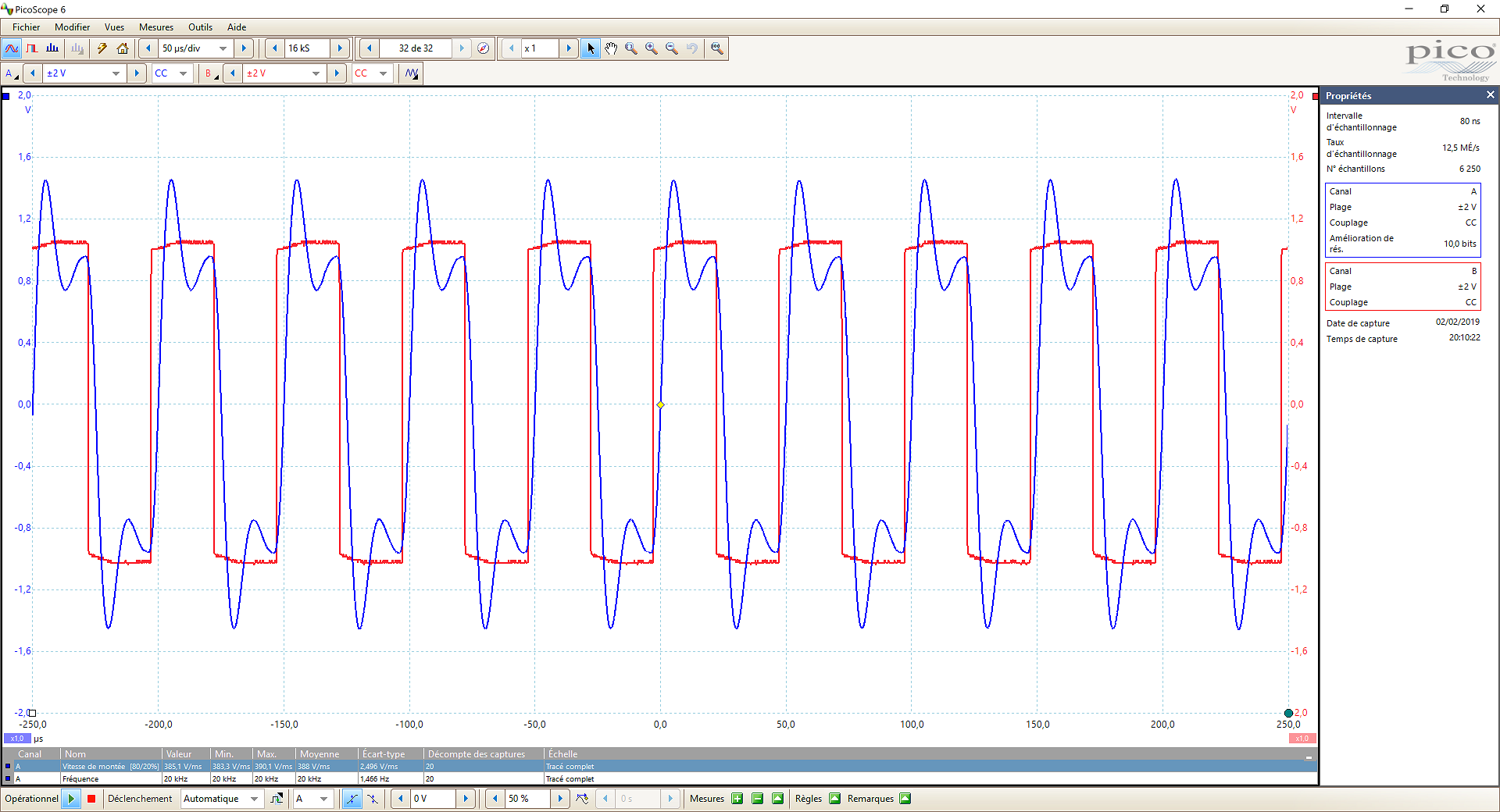
Task: Open the Outils menu
Action: coord(200,27)
